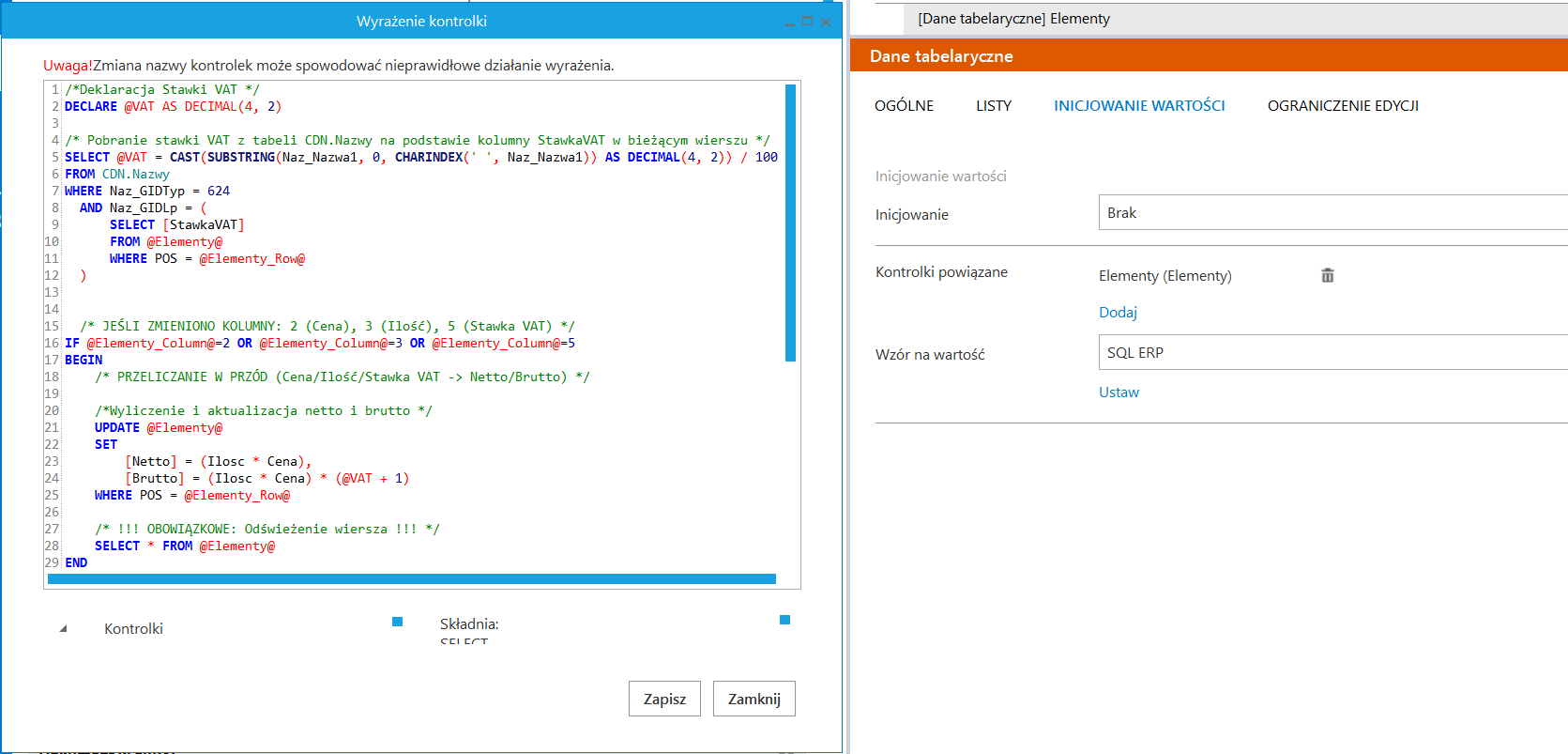Click the Składnia panel scrollbar thumb
Screen dimensions: 1568x754
point(784,620)
